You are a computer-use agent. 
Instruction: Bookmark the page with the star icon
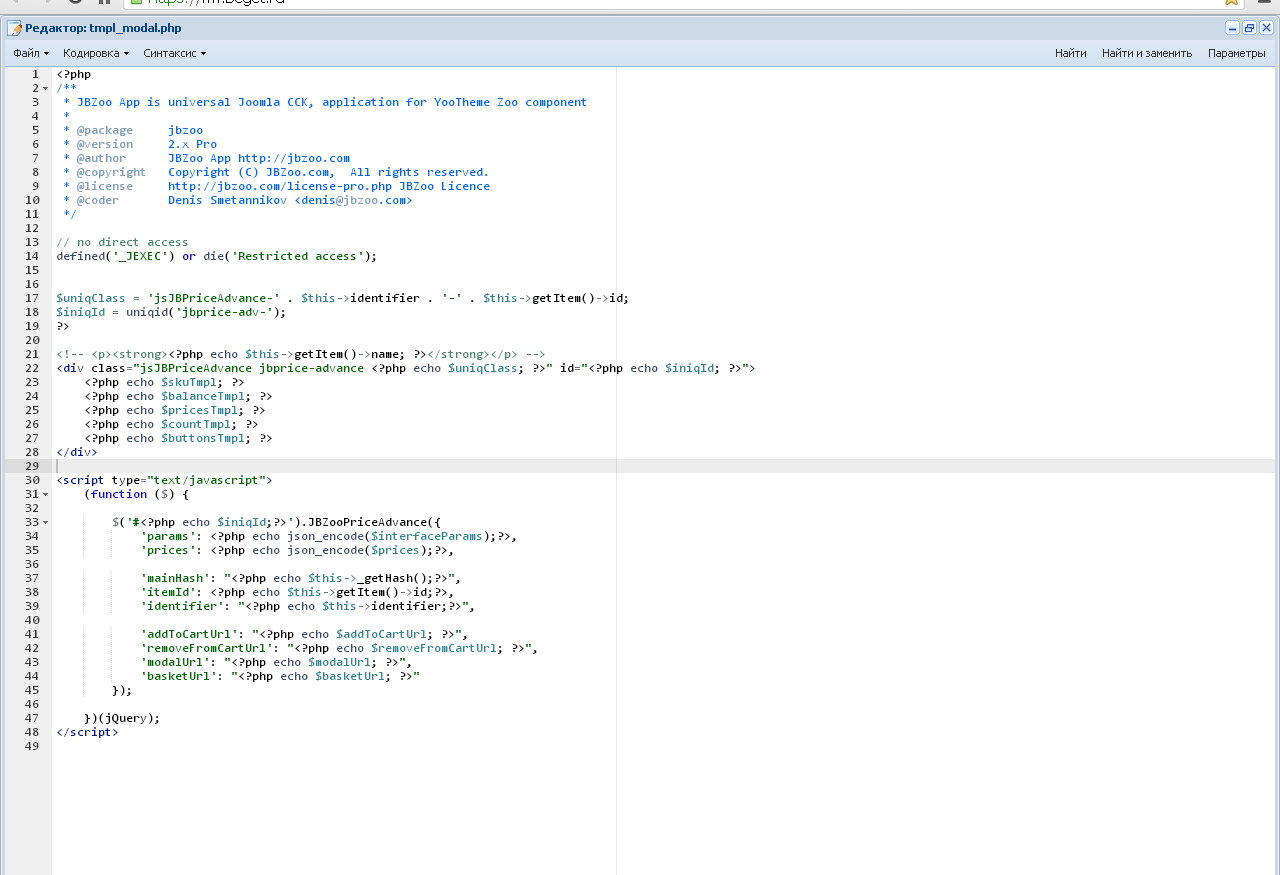coord(1232,2)
